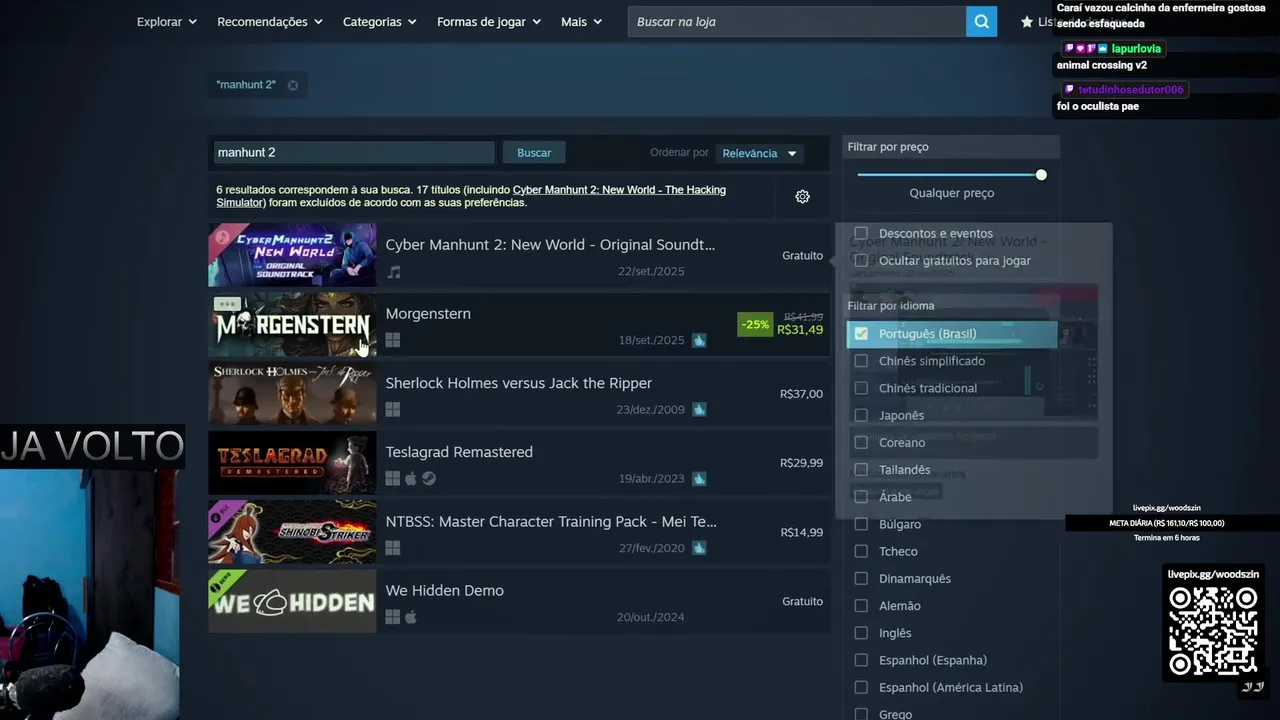The height and width of the screenshot is (720, 1280).
Task: Click review thumbs-up icon on Sherlock Holmes row
Action: click(699, 409)
